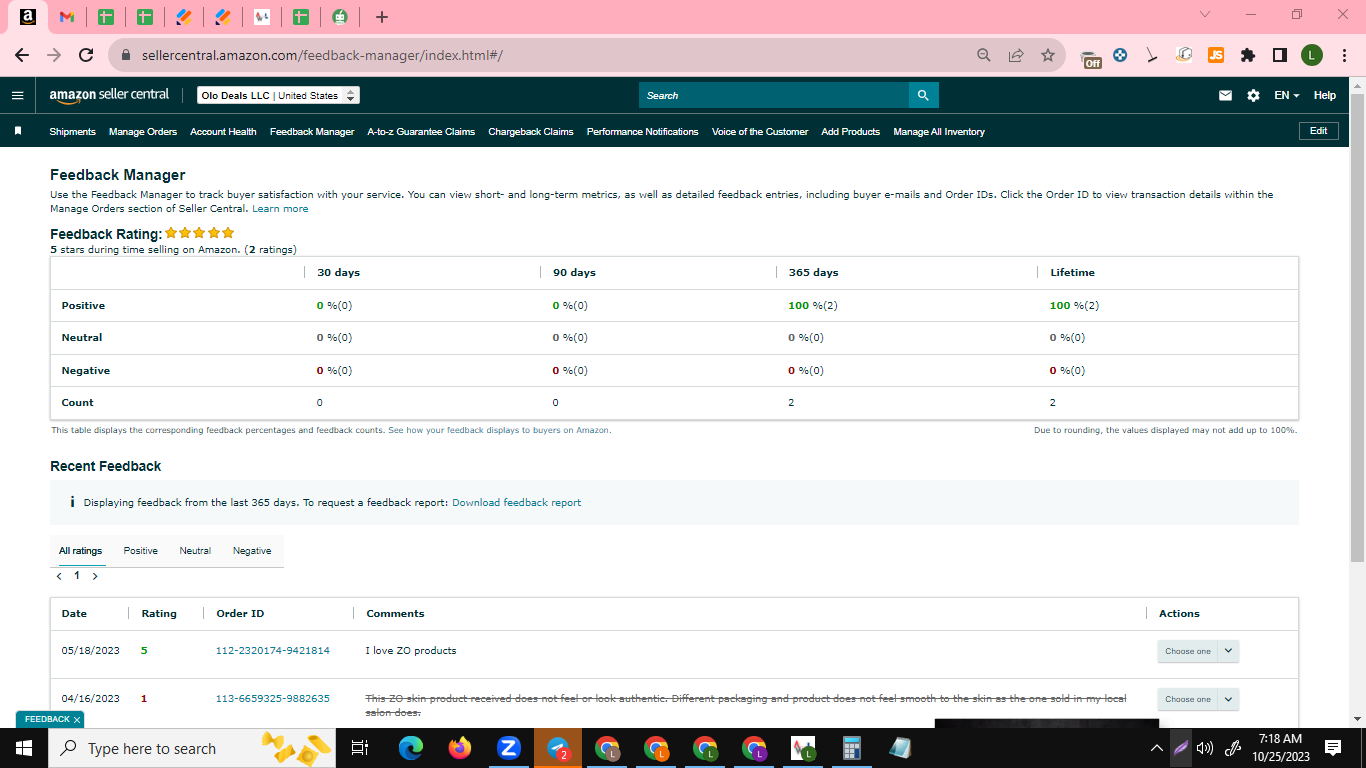1366x768 pixels.
Task: Open the EN language dropdown
Action: [x=1287, y=95]
